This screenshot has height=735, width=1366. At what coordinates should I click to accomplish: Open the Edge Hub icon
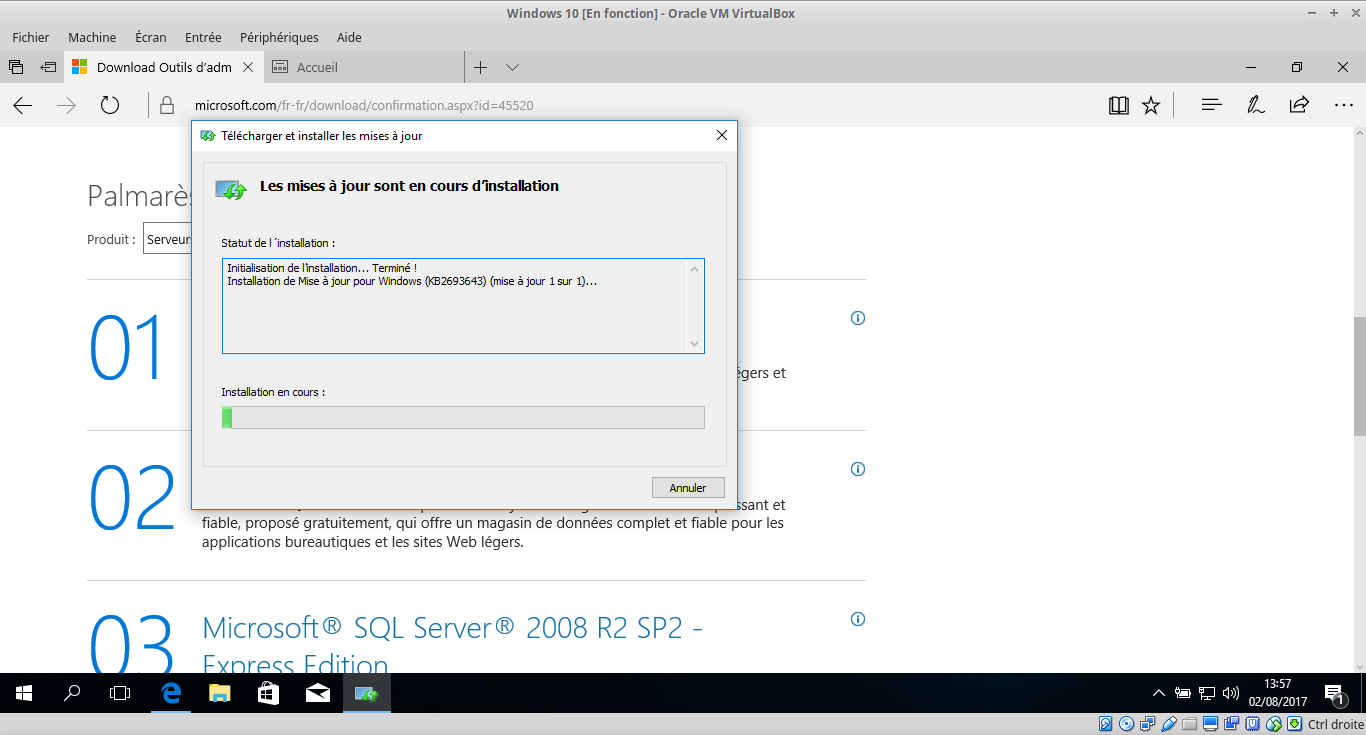coord(1211,105)
